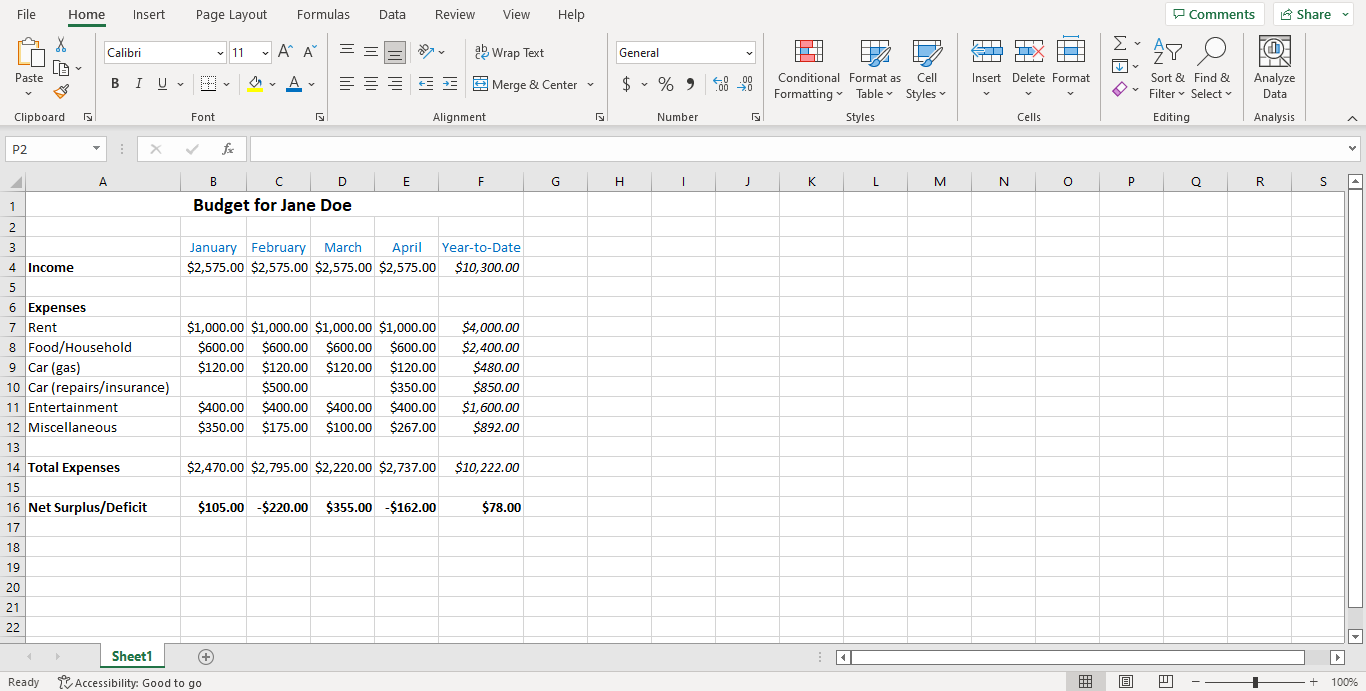Apply middle vertical alignment

point(371,52)
